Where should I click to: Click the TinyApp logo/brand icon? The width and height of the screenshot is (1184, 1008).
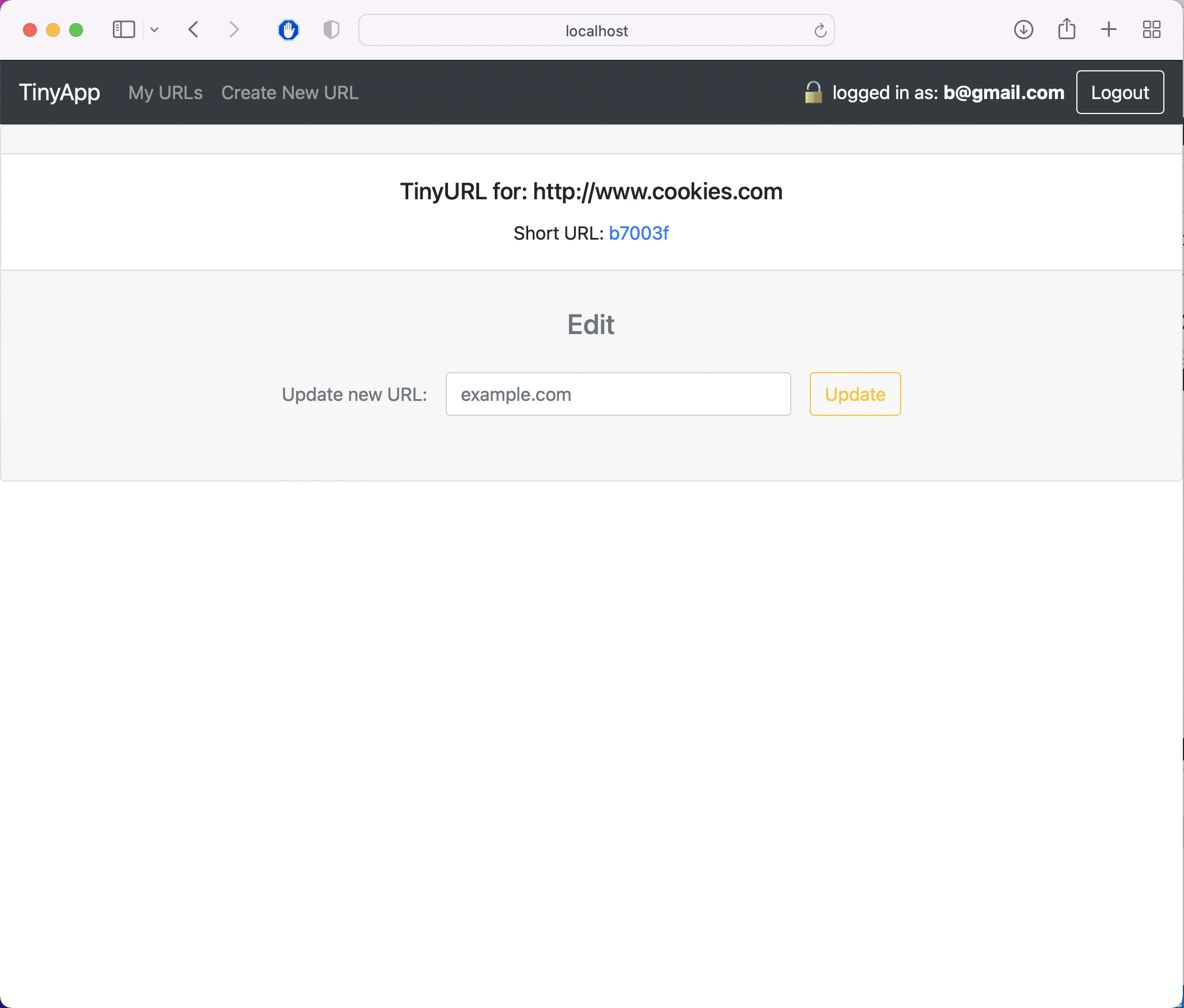60,92
